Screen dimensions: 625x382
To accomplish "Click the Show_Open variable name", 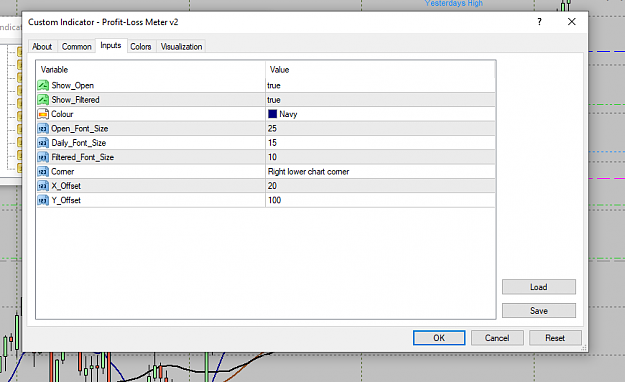I will (73, 85).
